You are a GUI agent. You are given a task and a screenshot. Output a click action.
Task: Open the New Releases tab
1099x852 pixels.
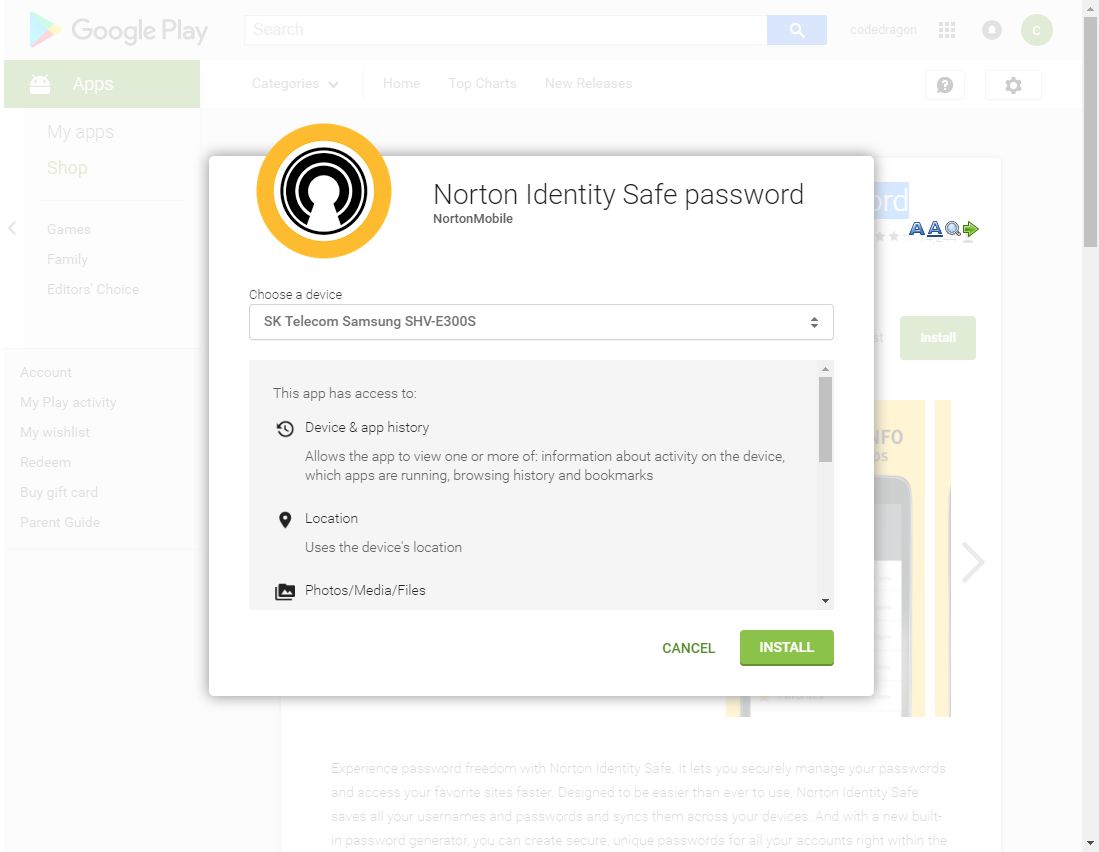click(x=589, y=84)
